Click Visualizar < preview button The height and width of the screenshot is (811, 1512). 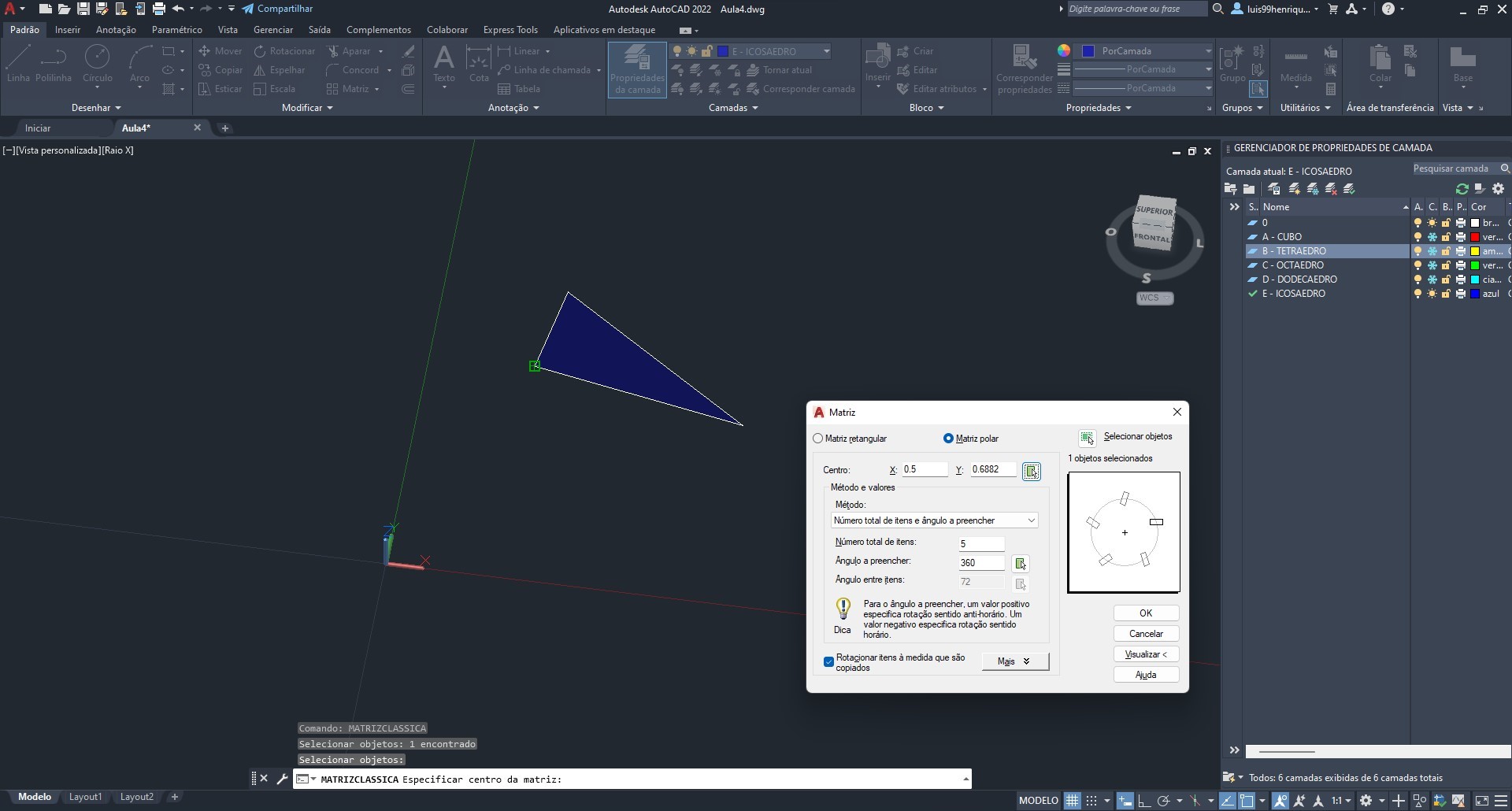[1146, 654]
